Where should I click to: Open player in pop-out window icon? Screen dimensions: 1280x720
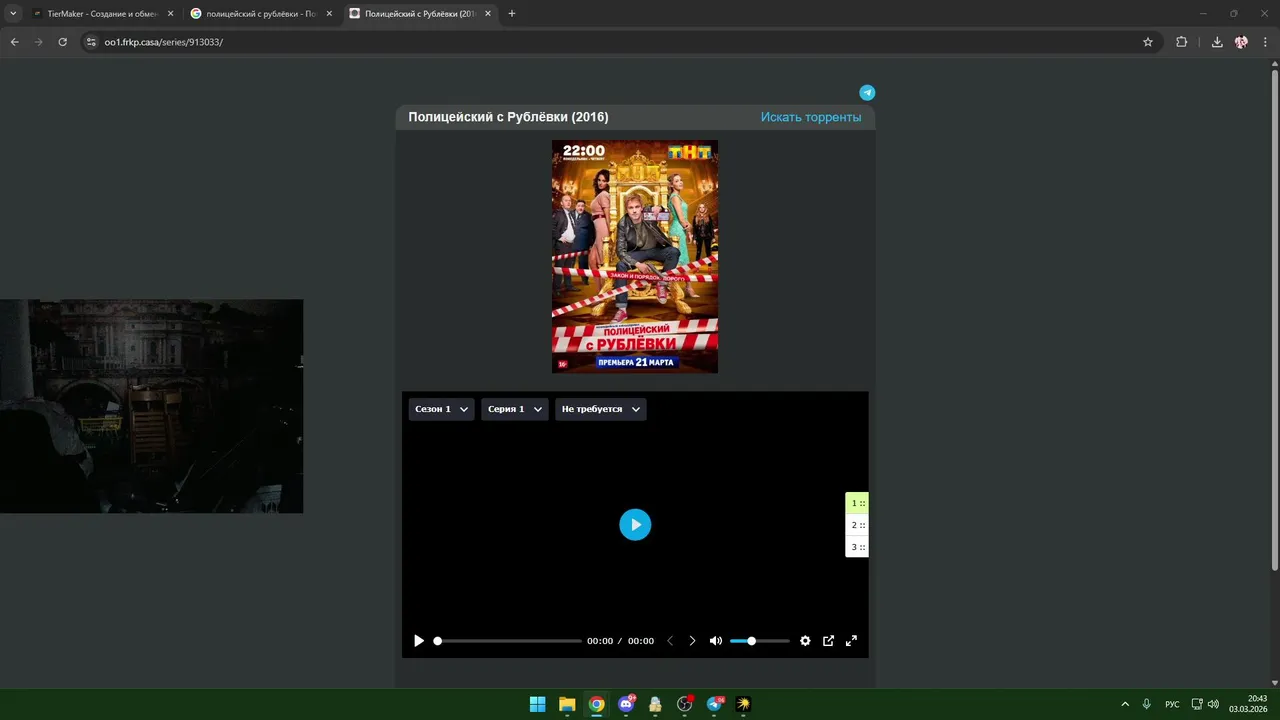pos(828,641)
